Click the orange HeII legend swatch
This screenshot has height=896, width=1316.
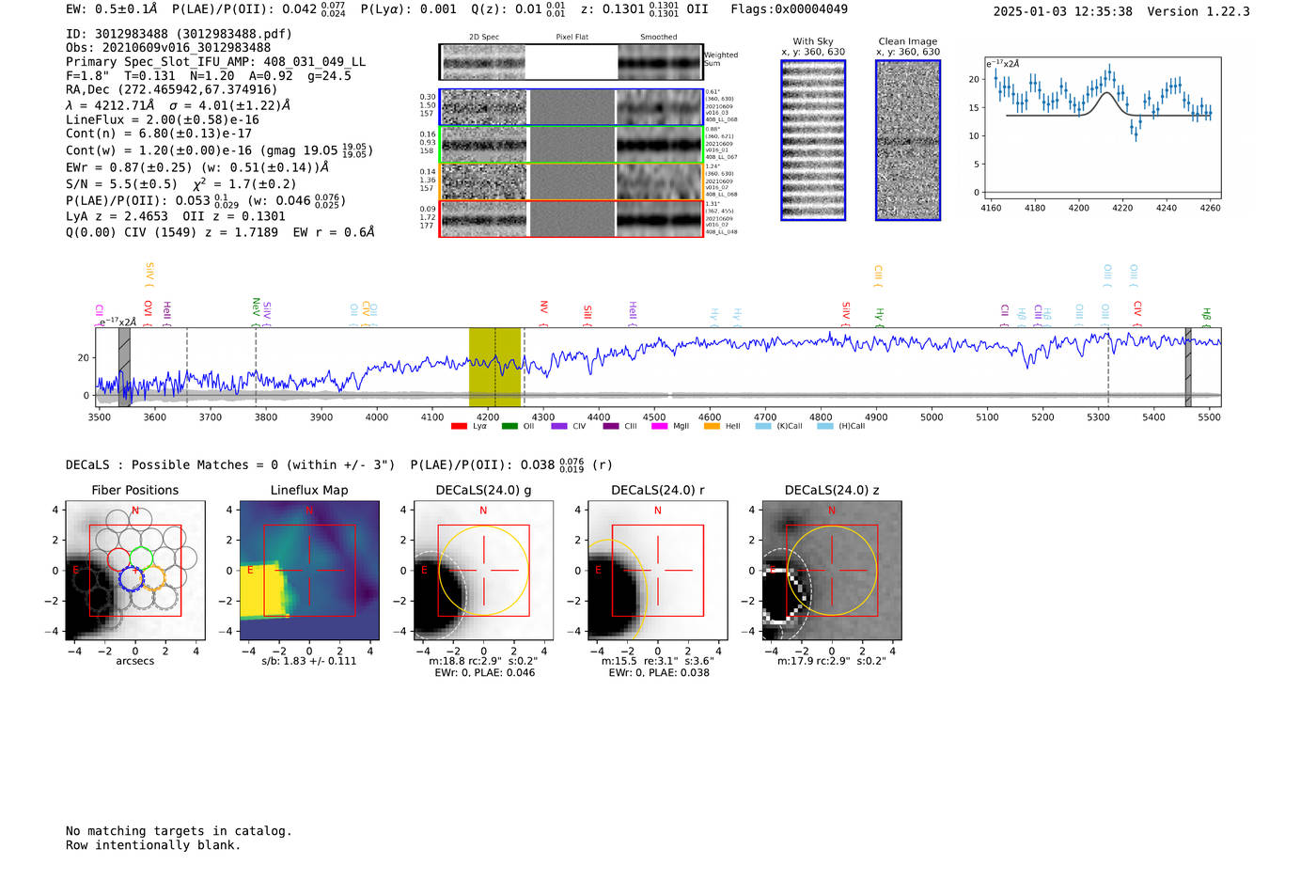pyautogui.click(x=712, y=427)
